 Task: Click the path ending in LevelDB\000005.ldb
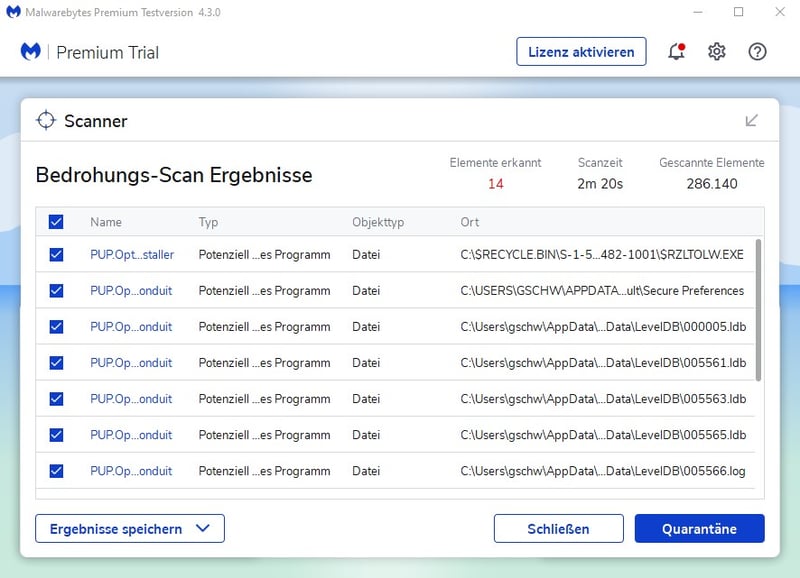click(x=603, y=326)
